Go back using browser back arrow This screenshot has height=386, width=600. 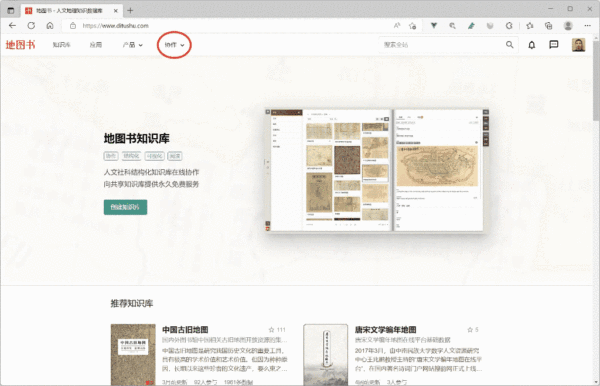pyautogui.click(x=12, y=26)
